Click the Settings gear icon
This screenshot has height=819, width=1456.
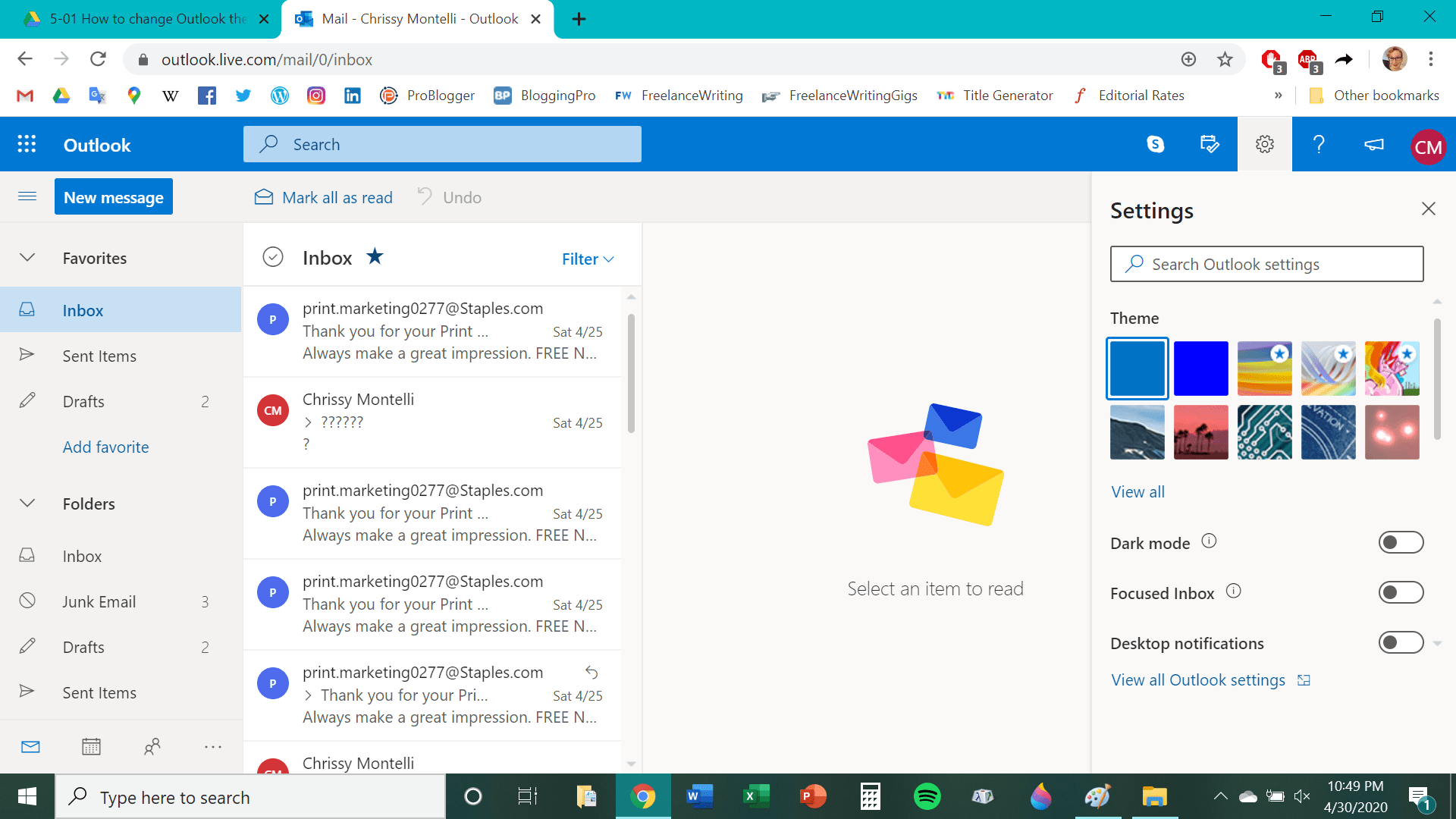click(1264, 144)
